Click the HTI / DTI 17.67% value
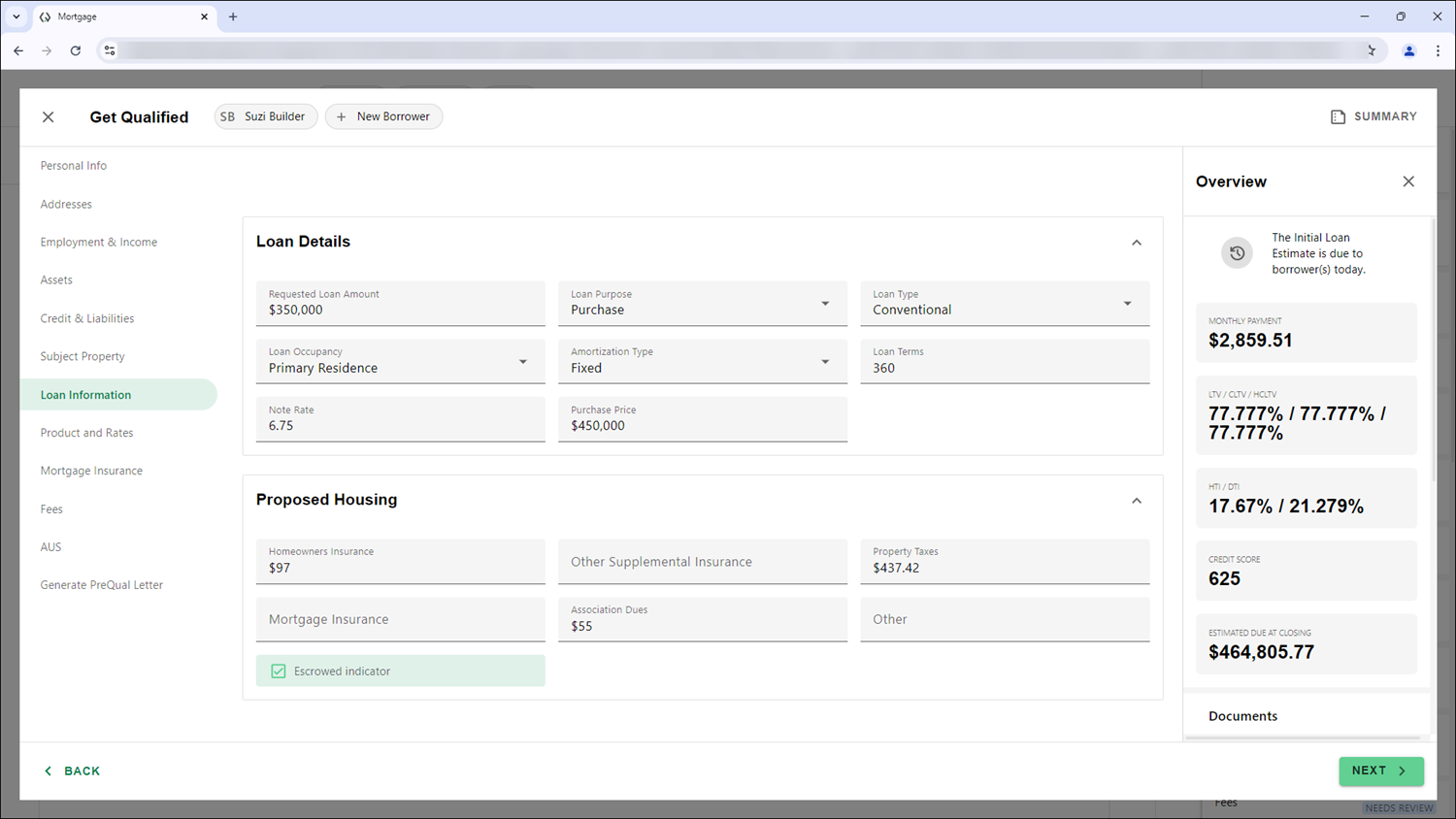 click(x=1286, y=507)
